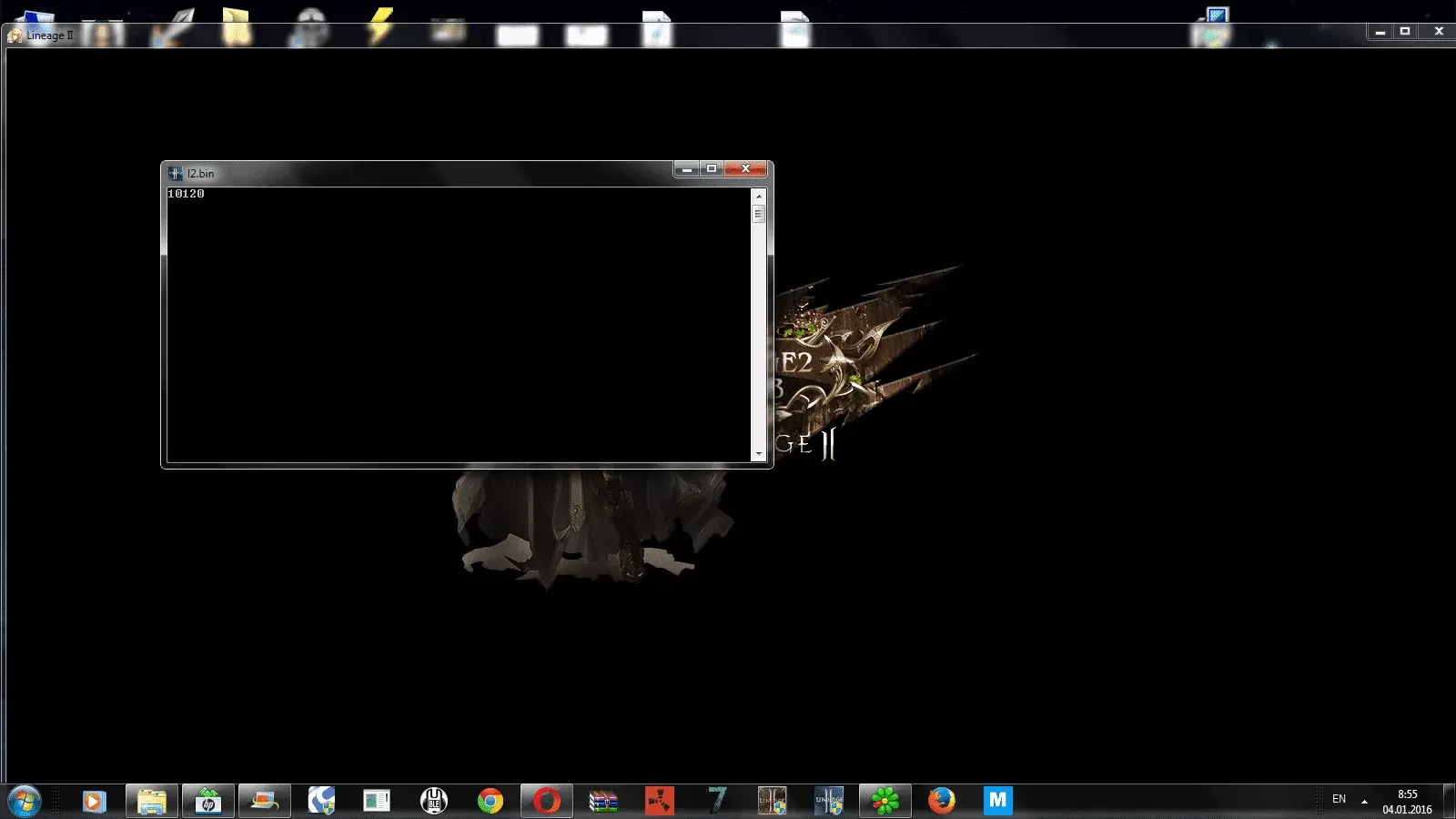Open the Windows Start menu orb
Screen dimensions: 1456x819
coord(25,801)
